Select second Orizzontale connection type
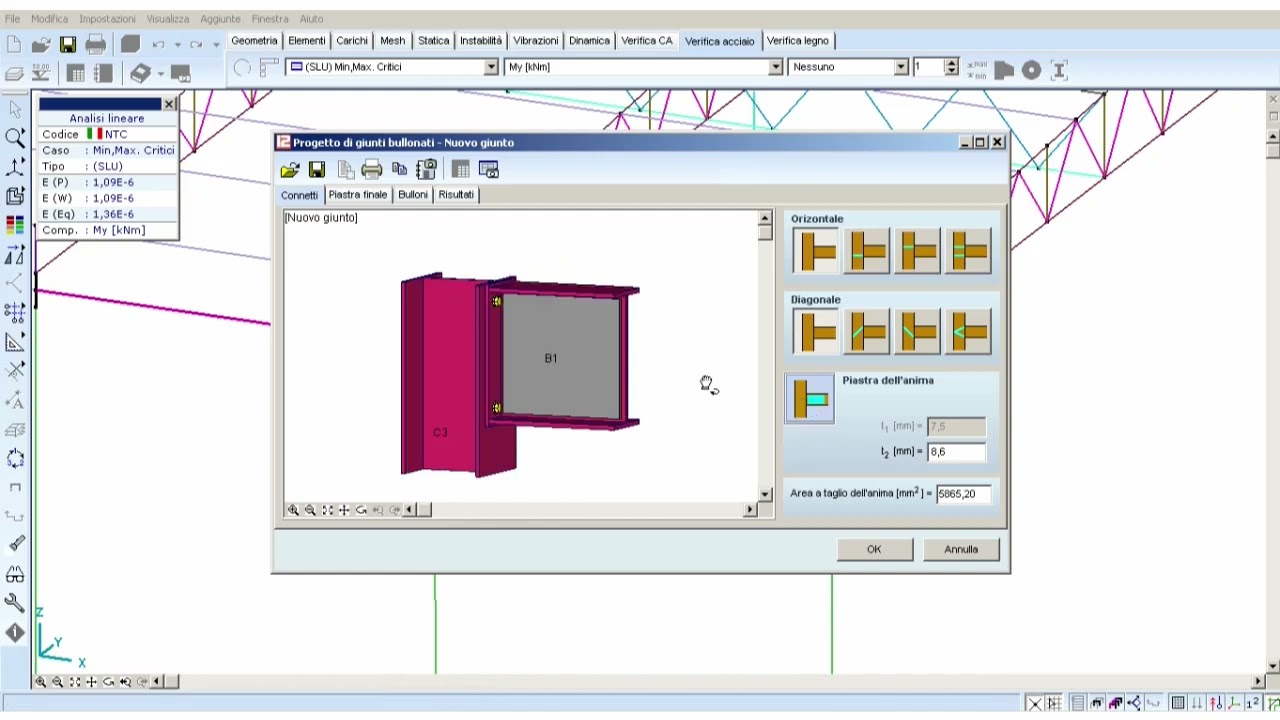The height and width of the screenshot is (720, 1280). click(867, 251)
